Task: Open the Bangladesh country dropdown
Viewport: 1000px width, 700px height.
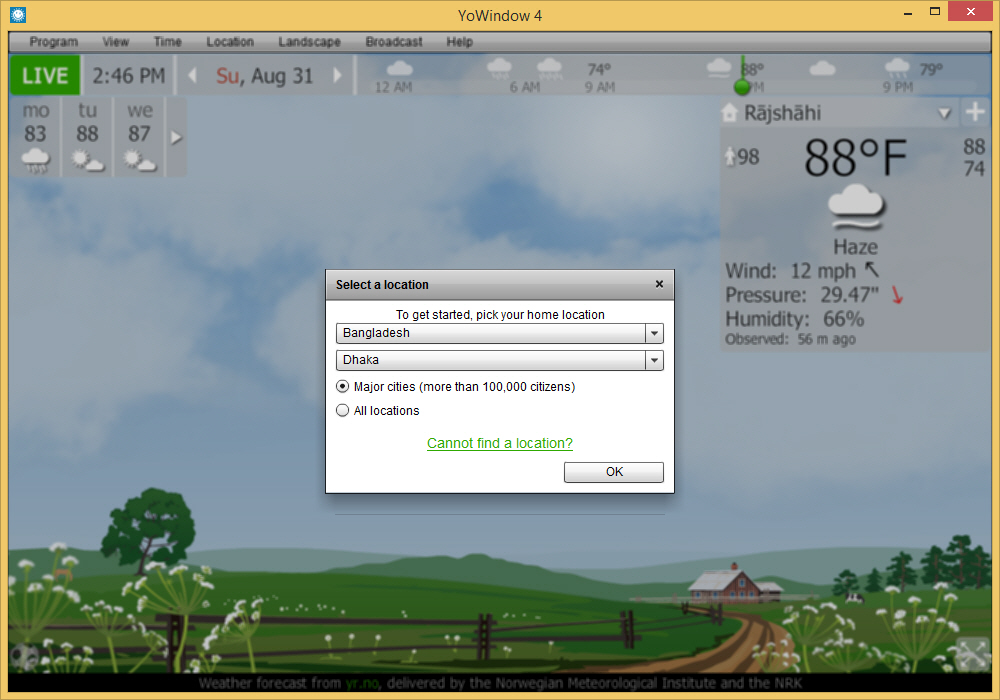Action: click(x=654, y=333)
